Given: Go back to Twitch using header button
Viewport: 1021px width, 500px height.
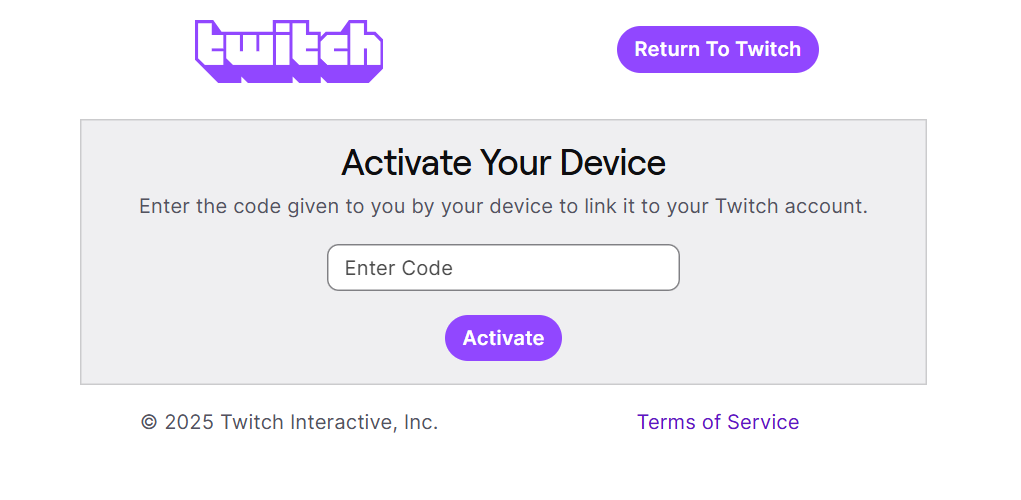Looking at the screenshot, I should [717, 49].
